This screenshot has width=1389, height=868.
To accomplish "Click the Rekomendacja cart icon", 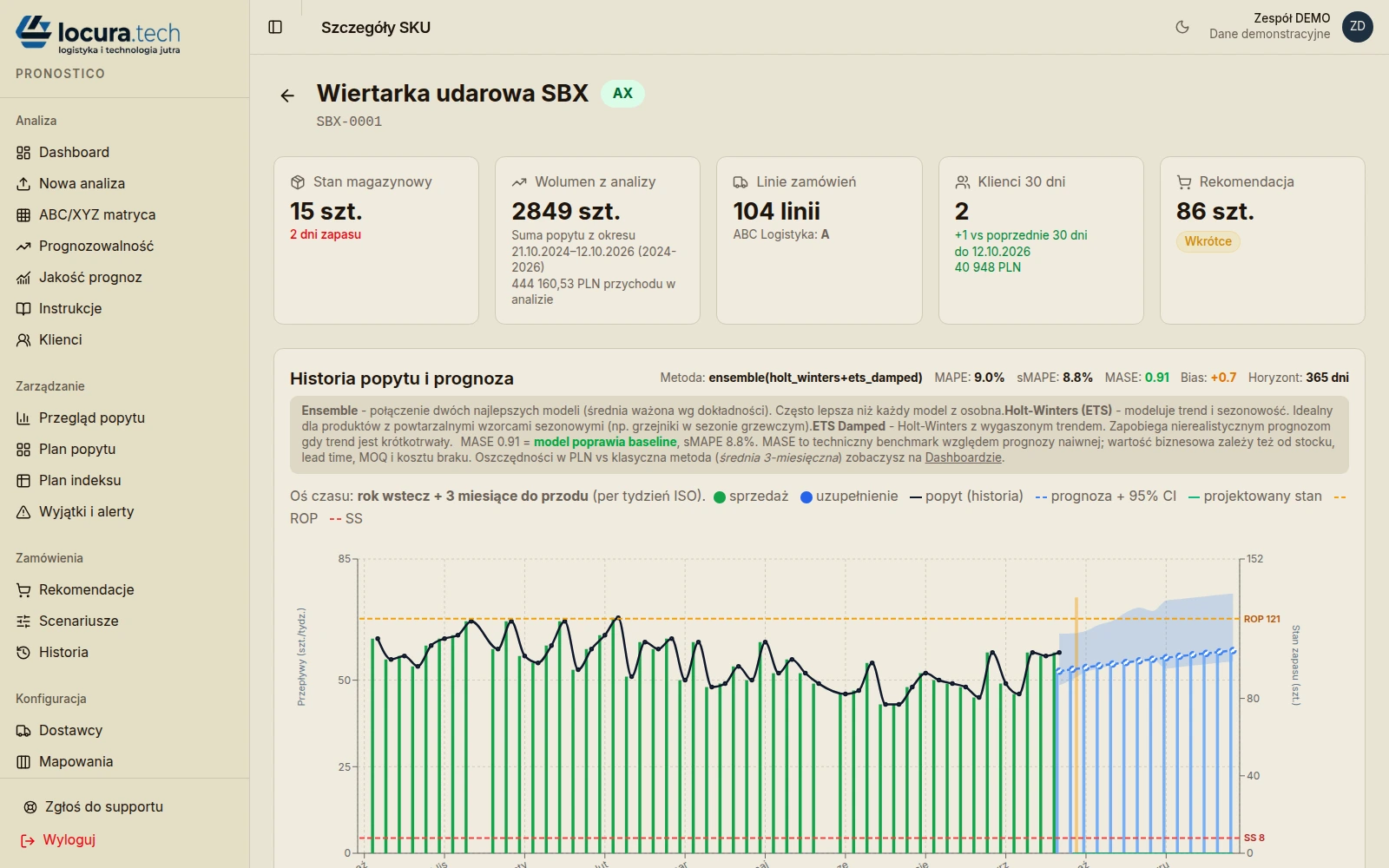I will click(x=1184, y=182).
